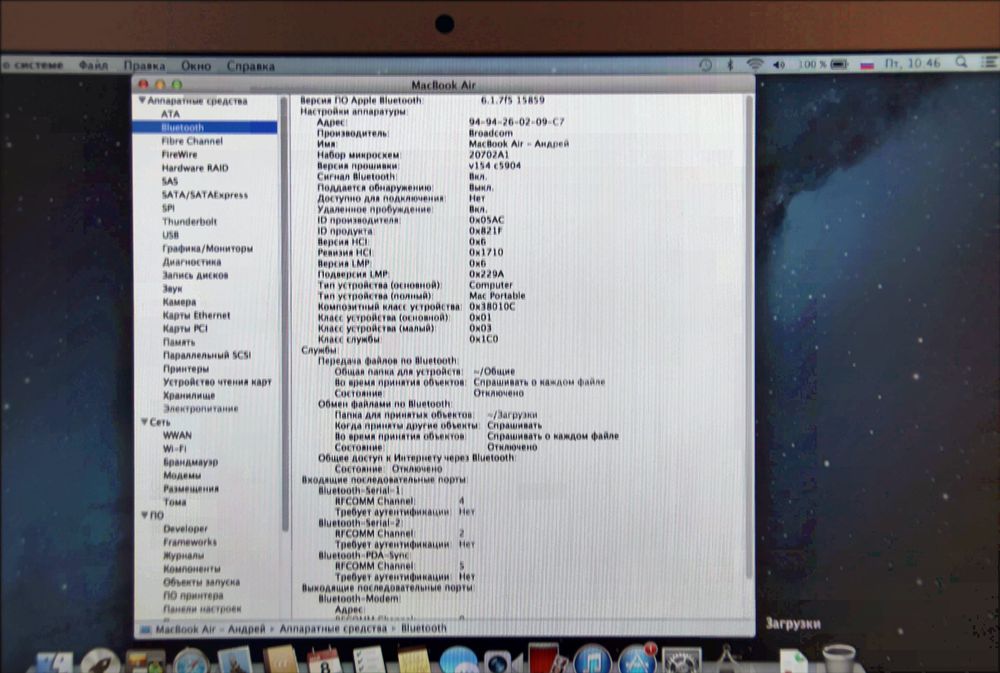
Task: Click the volume speaker icon
Action: tap(779, 64)
